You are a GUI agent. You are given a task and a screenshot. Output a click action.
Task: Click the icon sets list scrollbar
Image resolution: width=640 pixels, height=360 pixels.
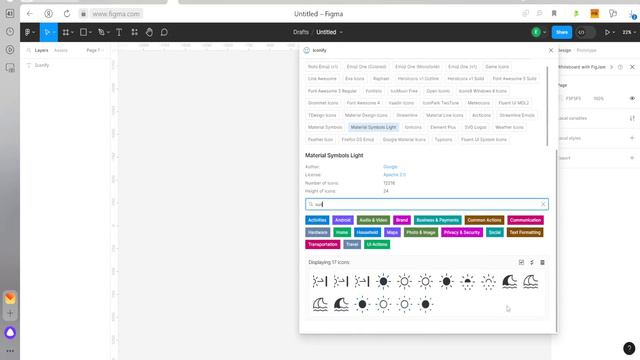click(x=547, y=106)
